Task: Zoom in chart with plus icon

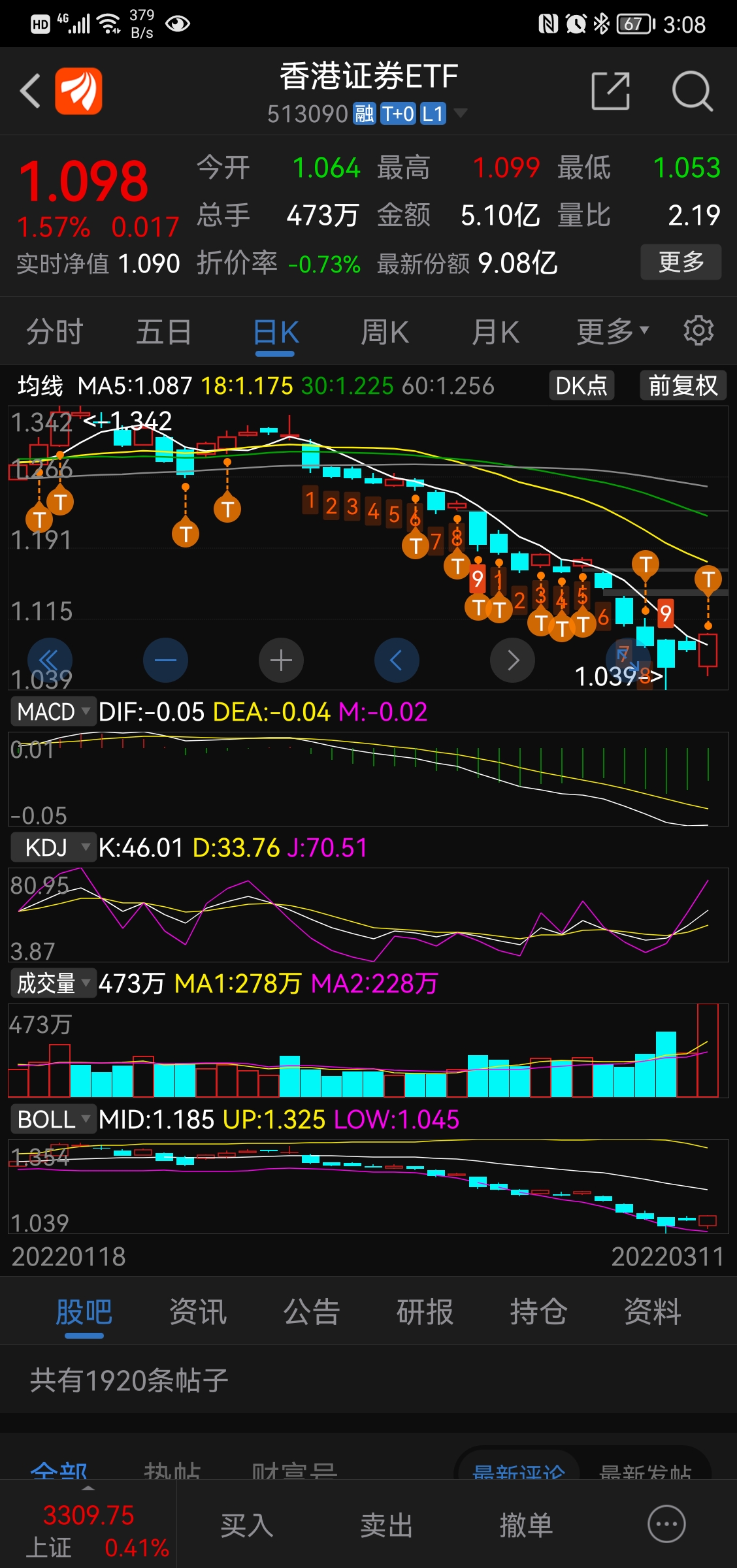Action: pos(281,661)
